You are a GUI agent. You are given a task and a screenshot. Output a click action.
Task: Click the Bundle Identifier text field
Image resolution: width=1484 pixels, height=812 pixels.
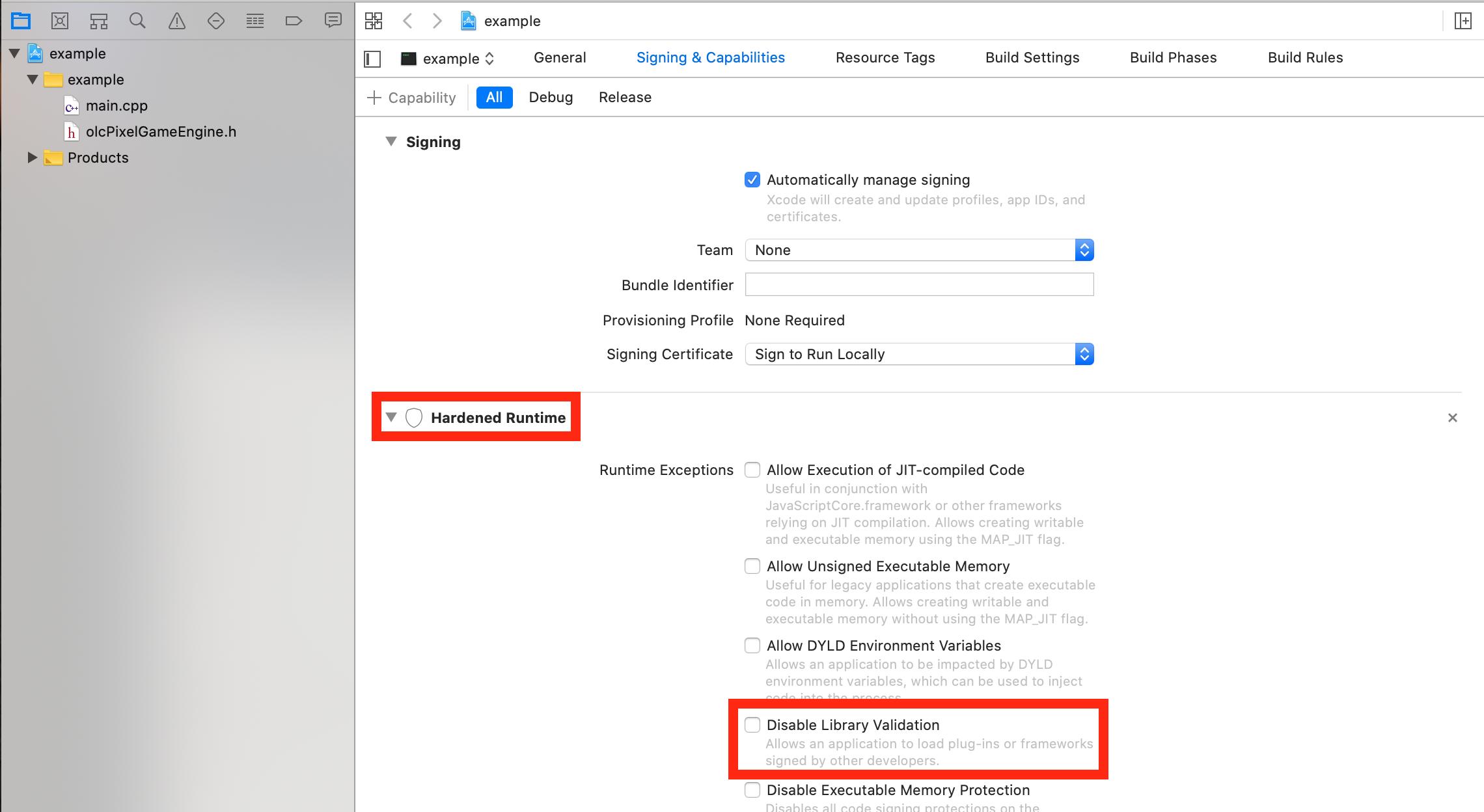tap(919, 285)
